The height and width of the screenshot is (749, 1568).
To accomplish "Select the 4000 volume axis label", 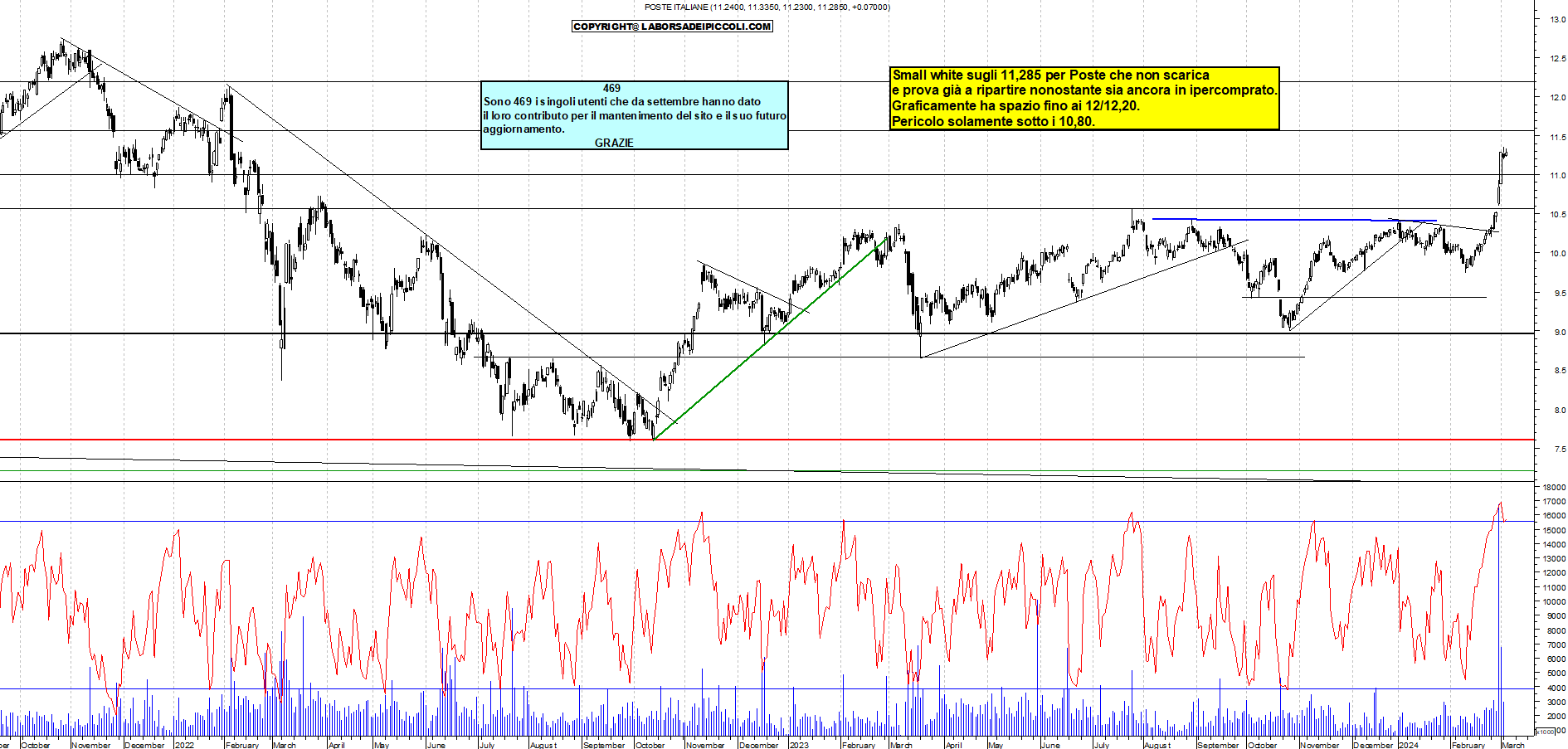I will [1556, 688].
